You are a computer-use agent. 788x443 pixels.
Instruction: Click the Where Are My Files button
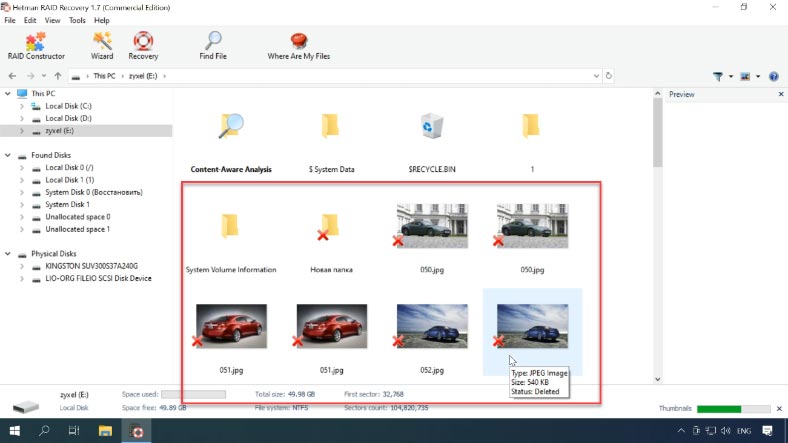(299, 46)
